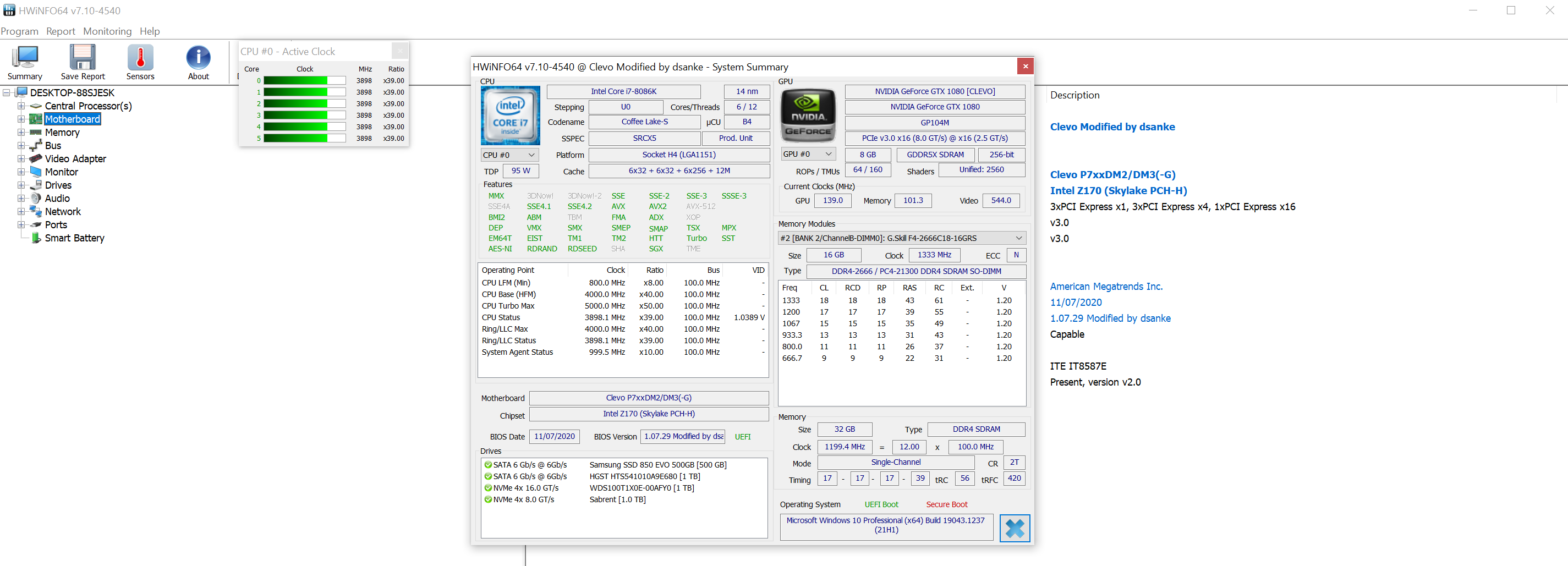Open the Report menu

click(x=61, y=31)
